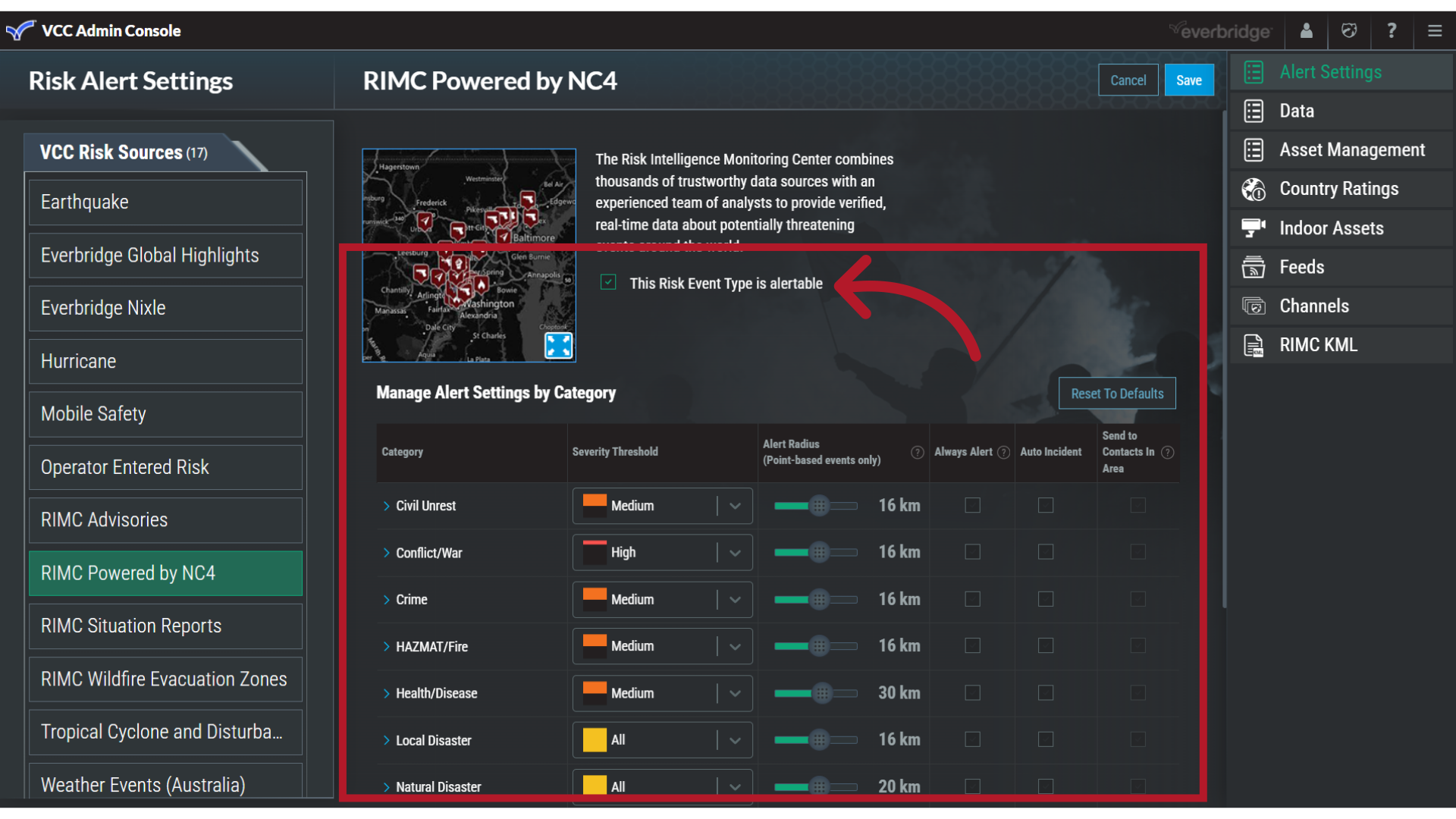Check Auto Incident for Conflict/War
Screen dimensions: 1456x819
point(1046,552)
